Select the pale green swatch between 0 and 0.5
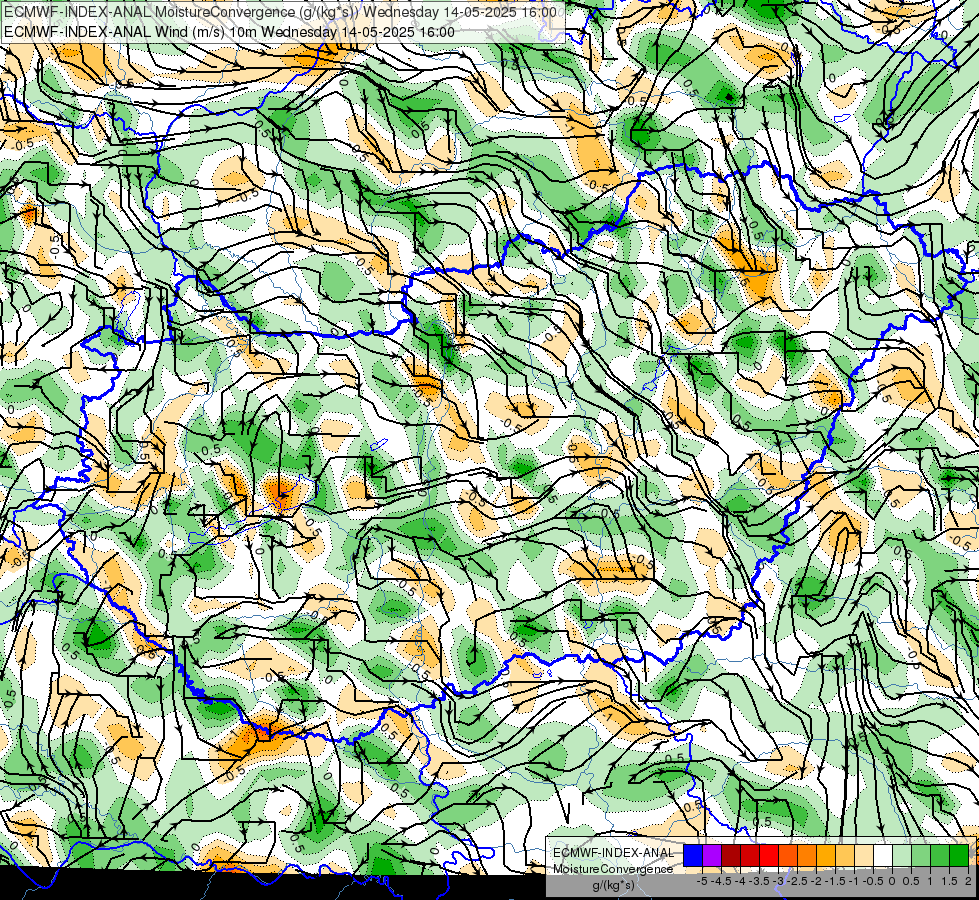Viewport: 979px width, 900px height. tap(902, 855)
